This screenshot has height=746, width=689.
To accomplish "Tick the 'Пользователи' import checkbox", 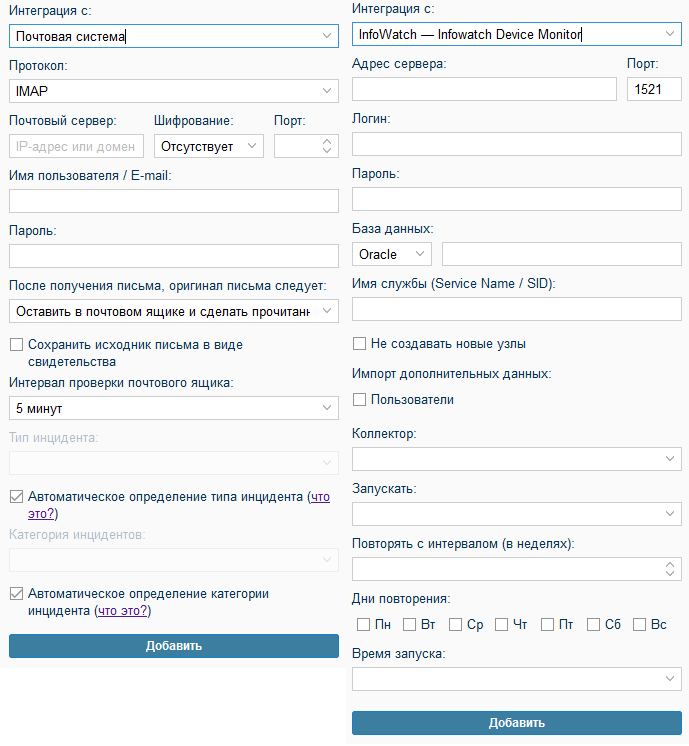I will (359, 400).
